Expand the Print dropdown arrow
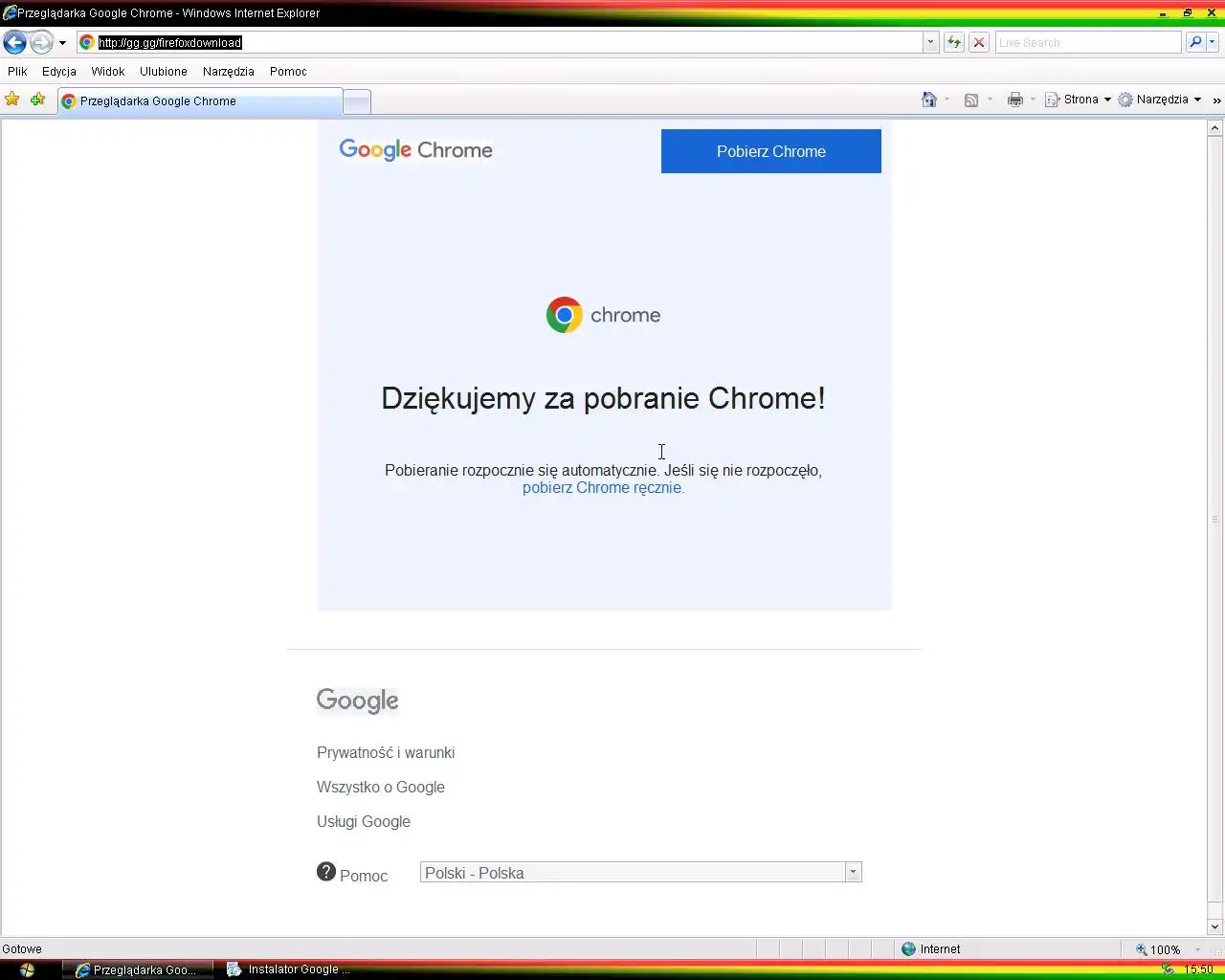 click(x=1033, y=100)
